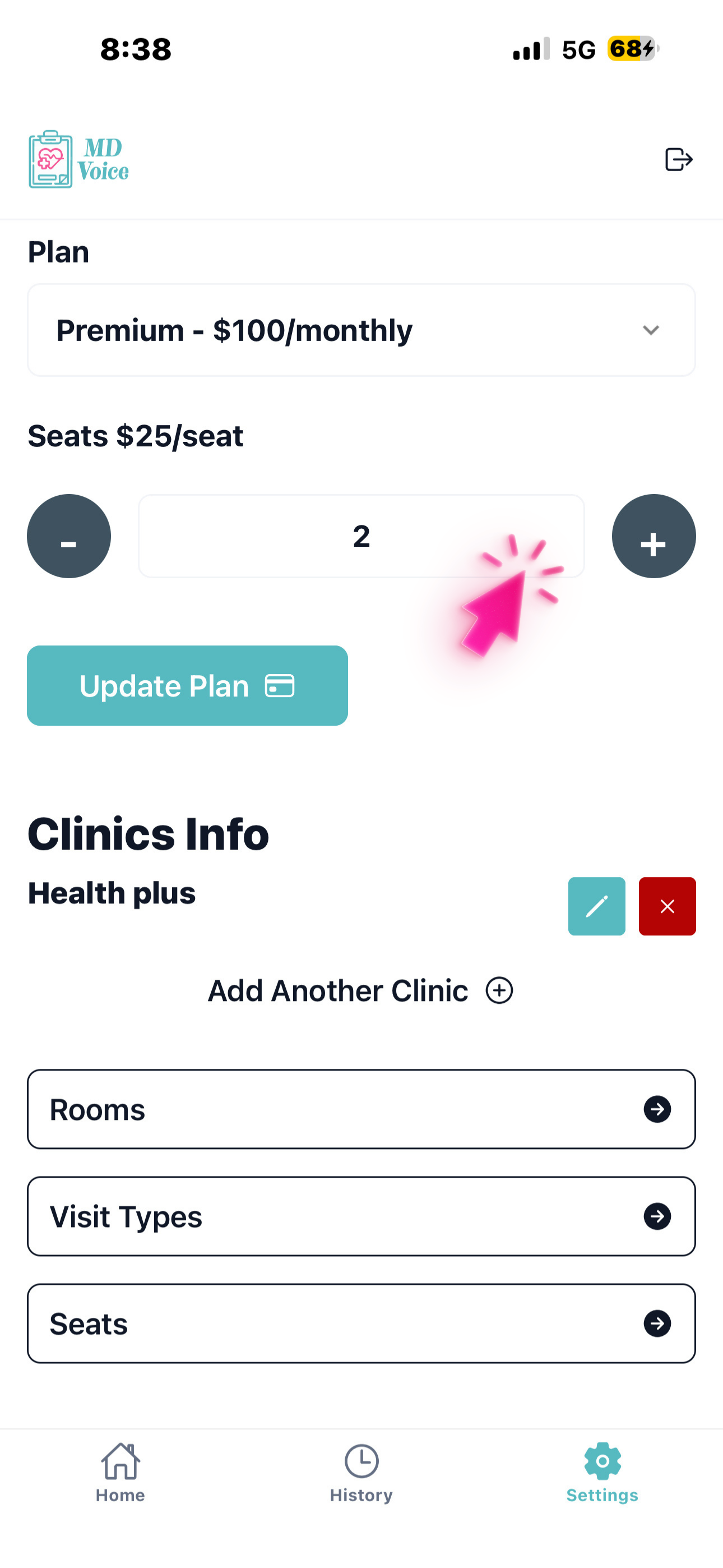Switch to the History tab
The width and height of the screenshot is (723, 1568).
click(x=361, y=1473)
